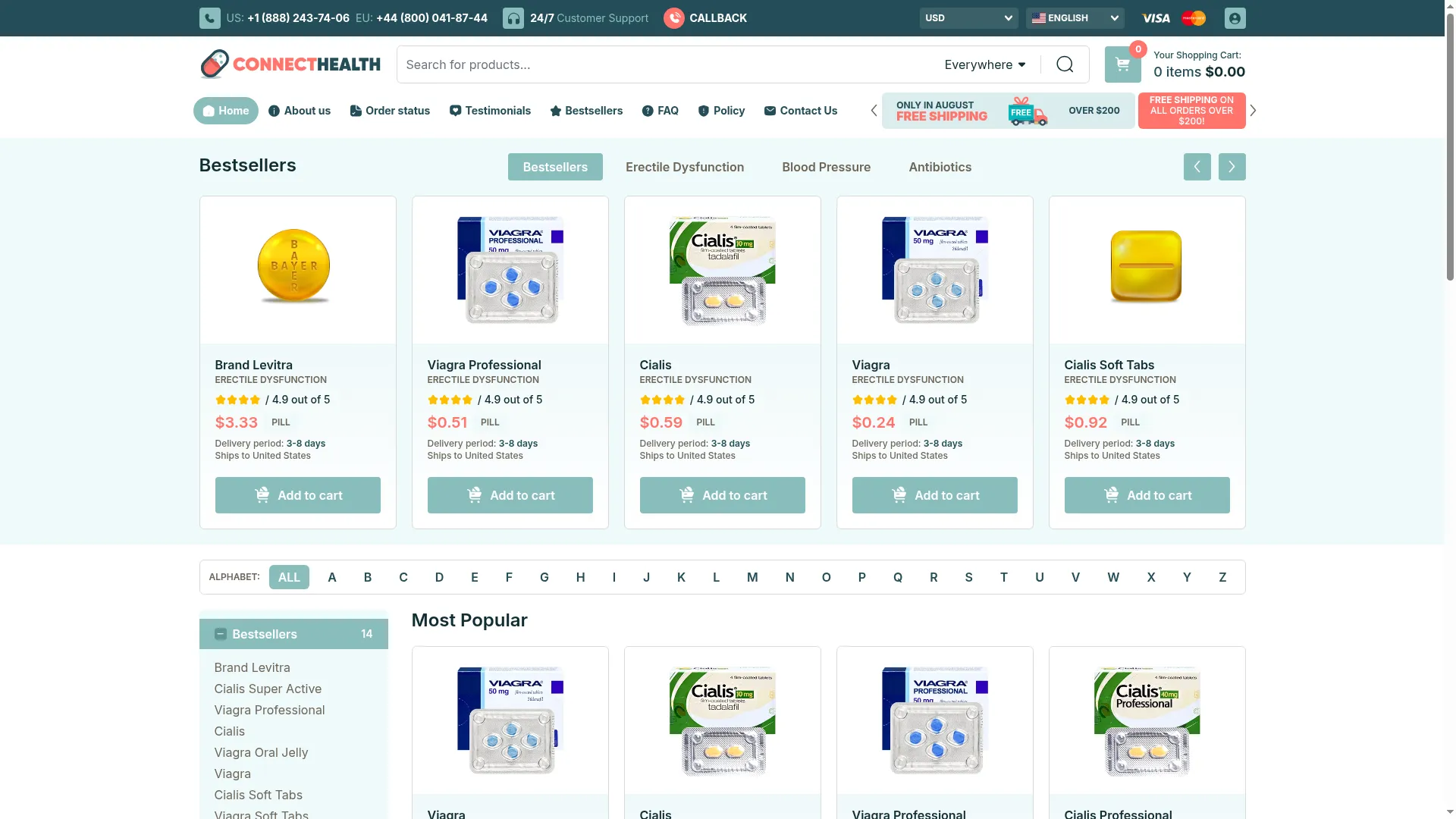Open the Policy page
Image resolution: width=1456 pixels, height=819 pixels.
click(721, 111)
